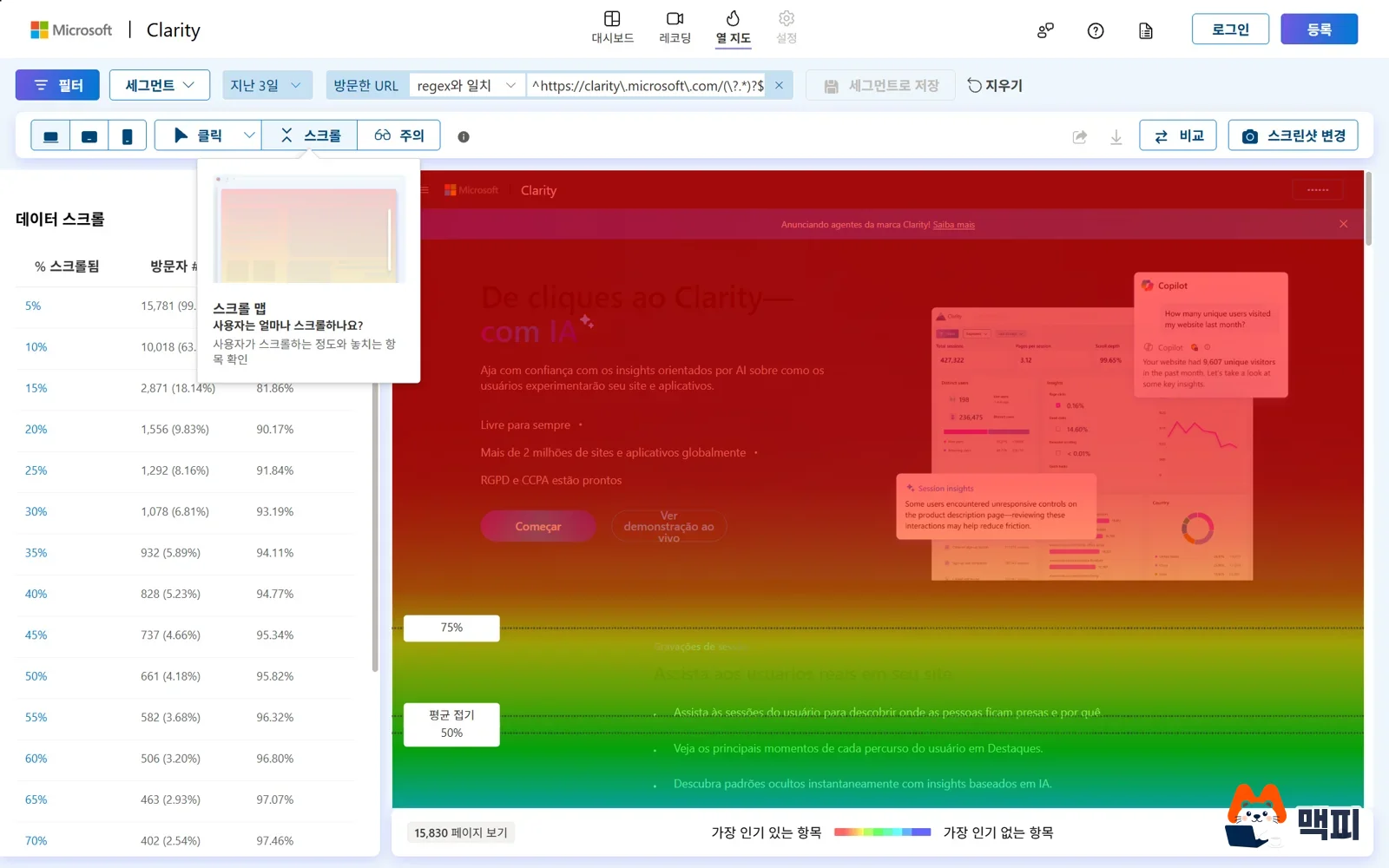Open the documentation page icon
Image resolution: width=1389 pixels, height=868 pixels.
(1146, 30)
